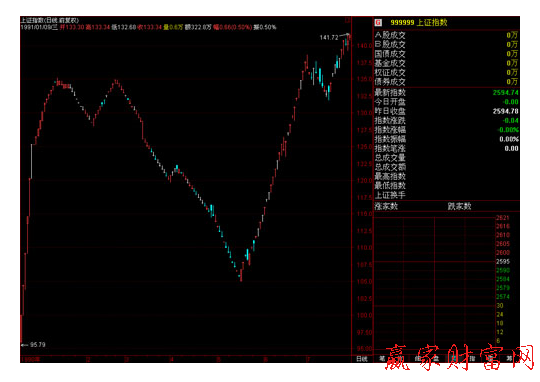
Task: Select the 最新指数 row
Action: [447, 92]
